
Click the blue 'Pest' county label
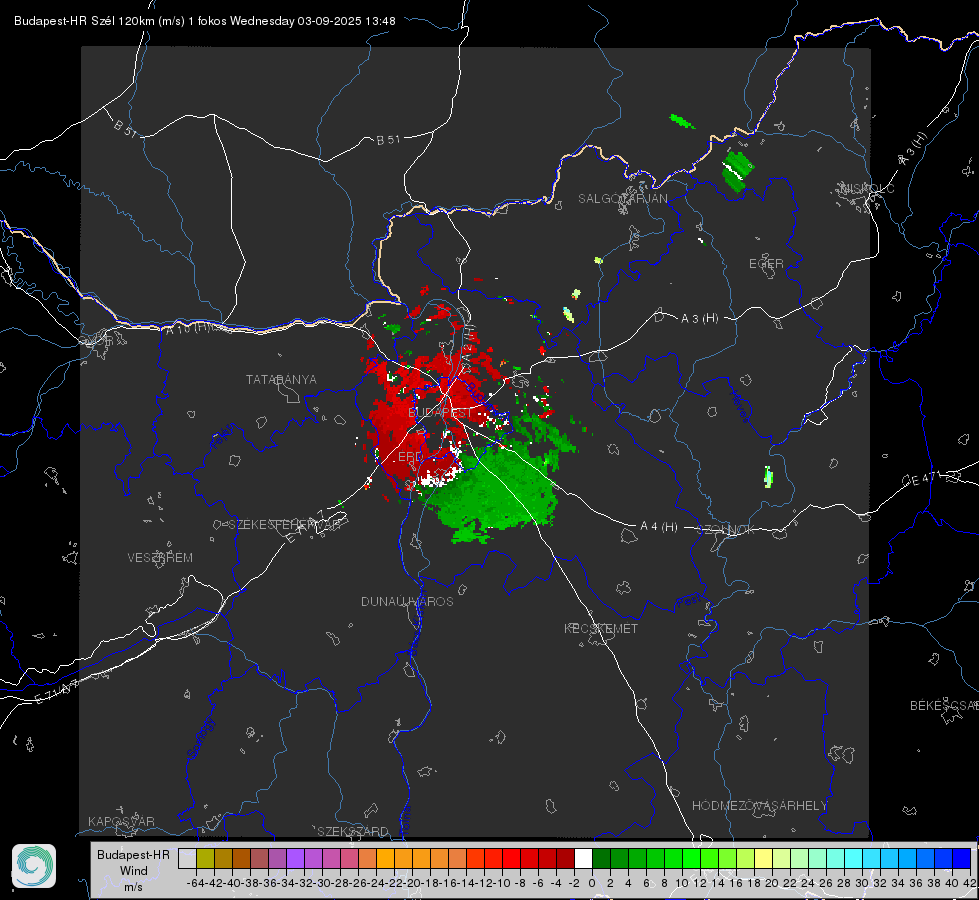point(688,601)
